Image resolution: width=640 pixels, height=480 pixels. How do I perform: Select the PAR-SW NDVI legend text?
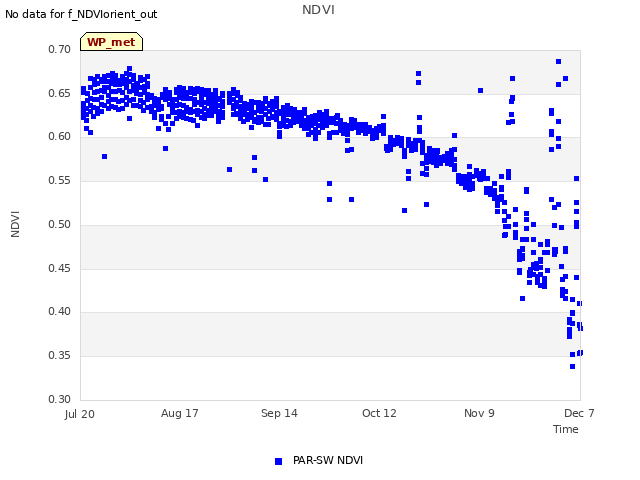coord(328,460)
